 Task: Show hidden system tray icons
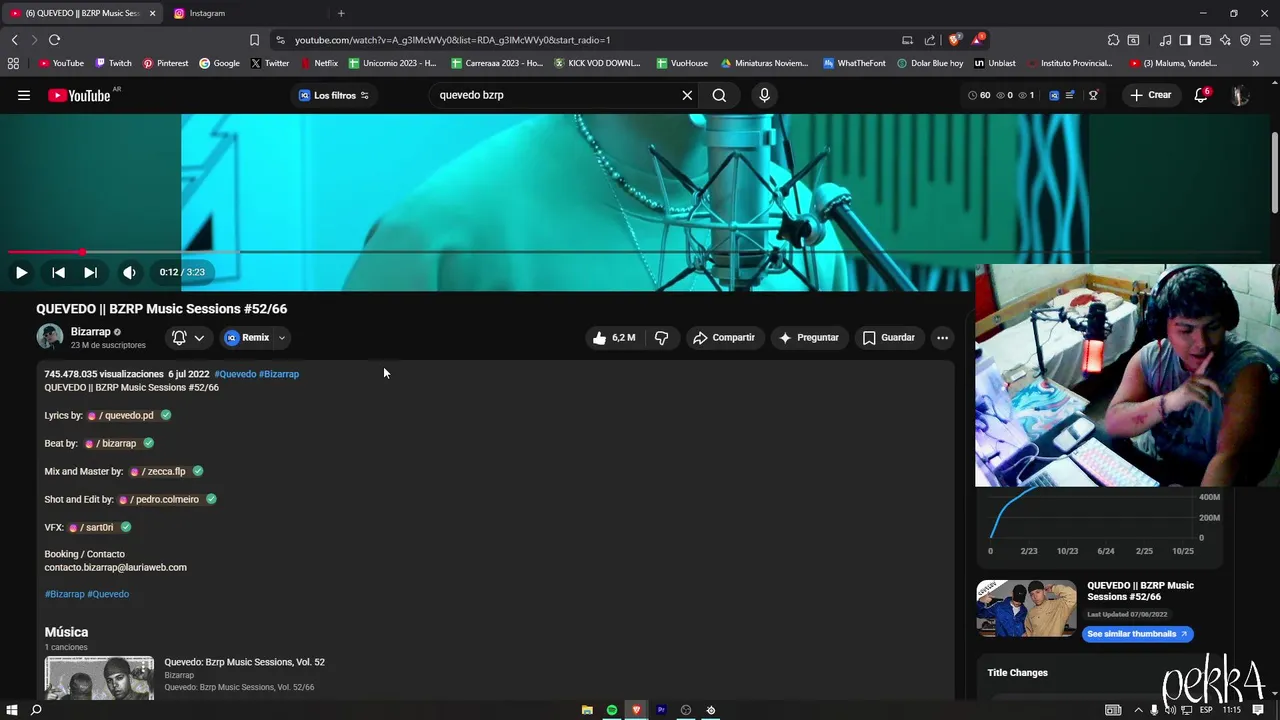[1138, 710]
